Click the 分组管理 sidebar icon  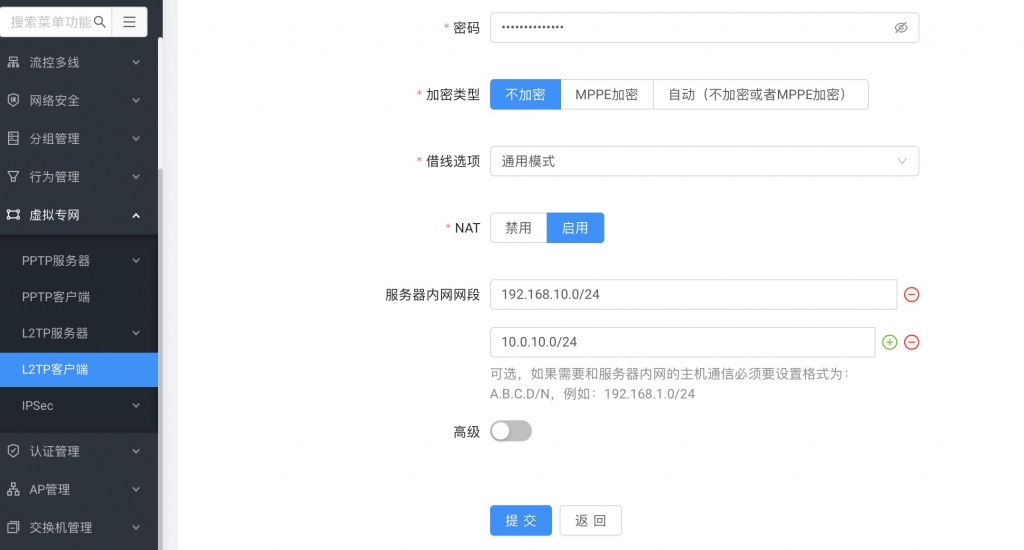(13, 138)
